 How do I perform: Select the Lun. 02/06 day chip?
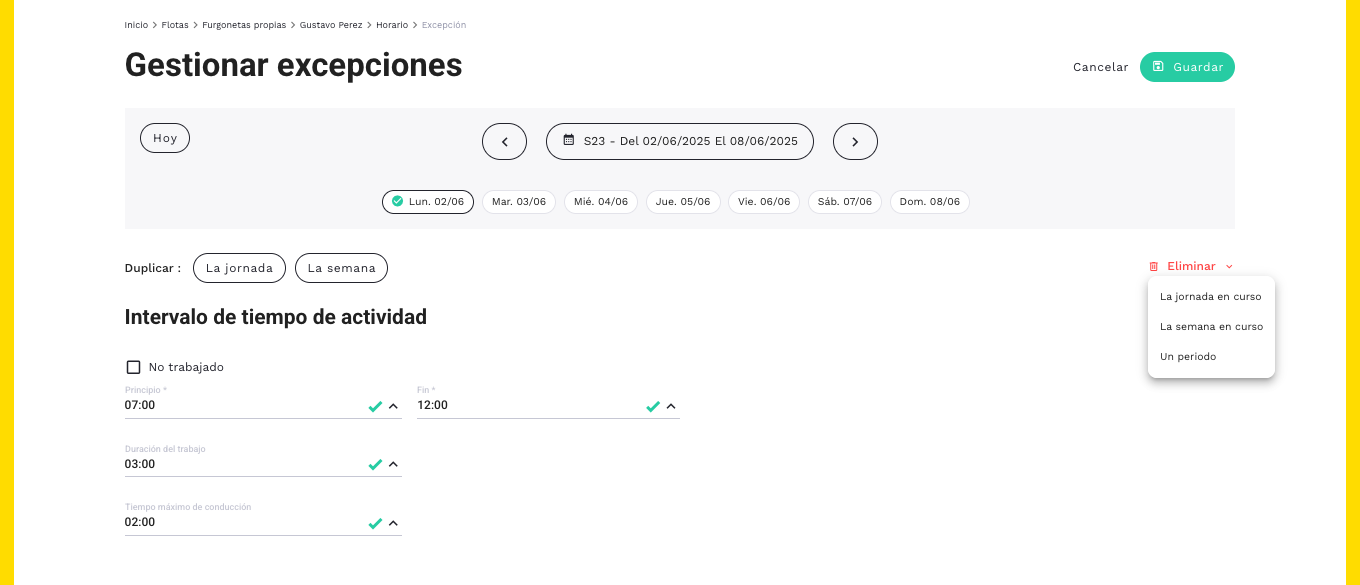[x=428, y=202]
